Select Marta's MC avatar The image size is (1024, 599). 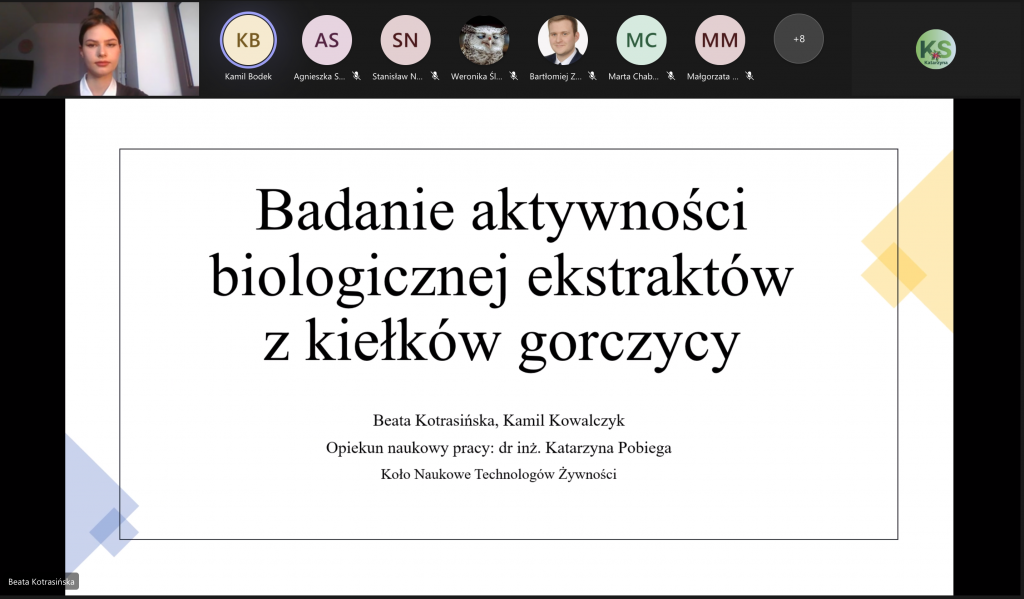pyautogui.click(x=641, y=40)
